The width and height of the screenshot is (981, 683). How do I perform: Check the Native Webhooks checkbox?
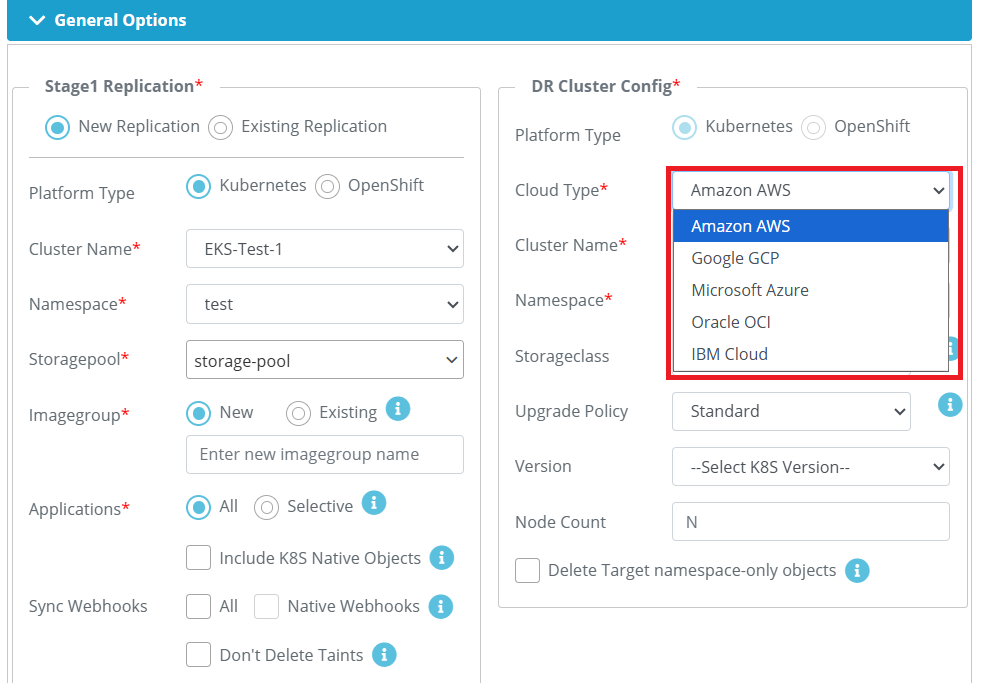click(x=266, y=606)
